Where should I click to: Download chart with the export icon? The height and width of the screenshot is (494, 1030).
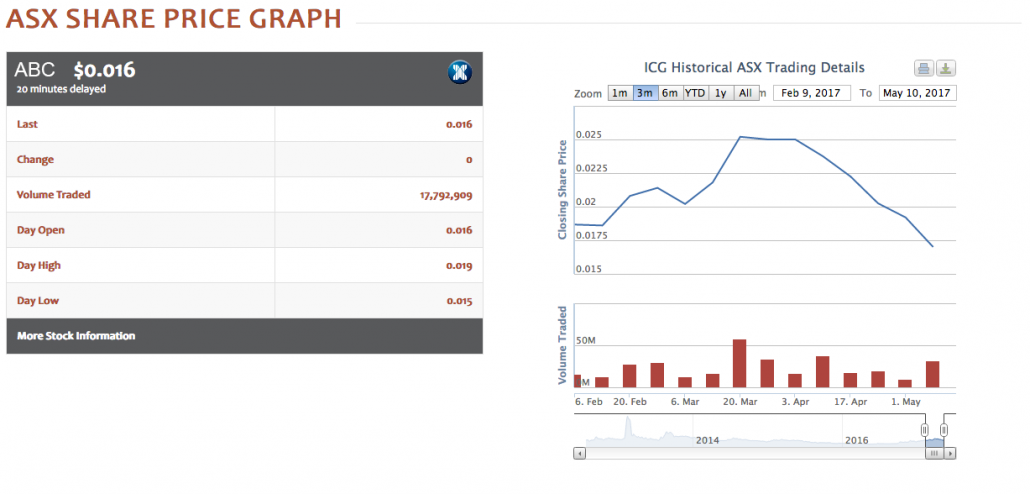click(x=946, y=68)
